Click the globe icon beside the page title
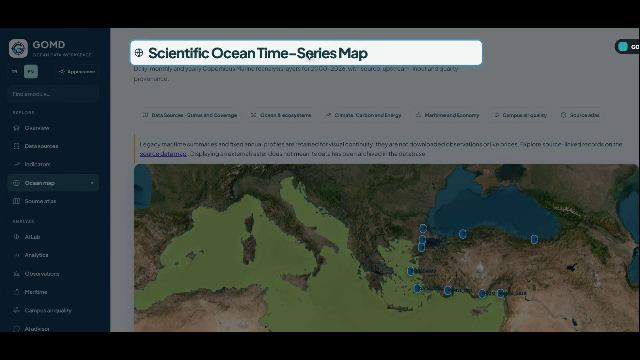The width and height of the screenshot is (640, 360). 139,53
